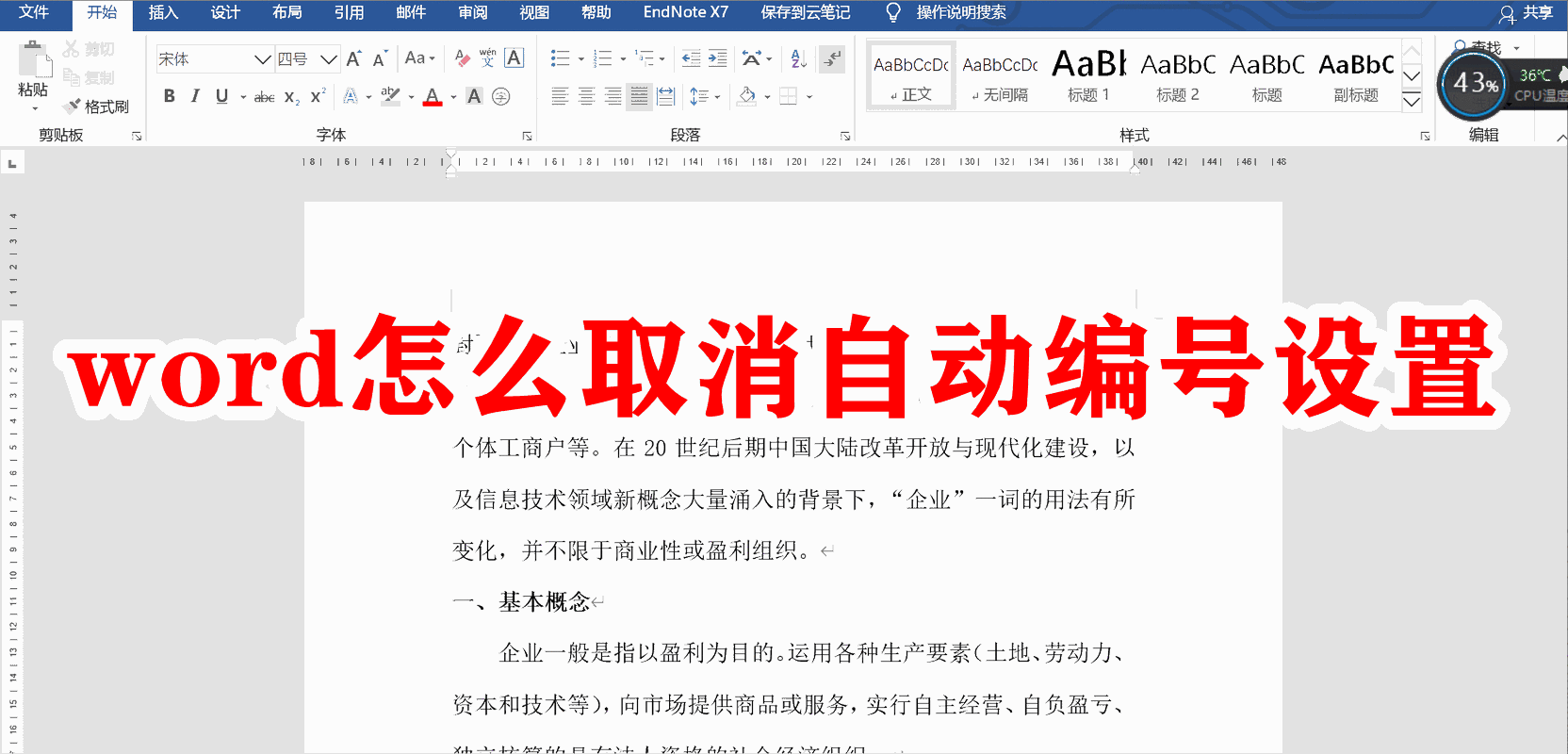1568x754 pixels.
Task: Switch to the 插入 (Insert) tab
Action: pos(163,12)
